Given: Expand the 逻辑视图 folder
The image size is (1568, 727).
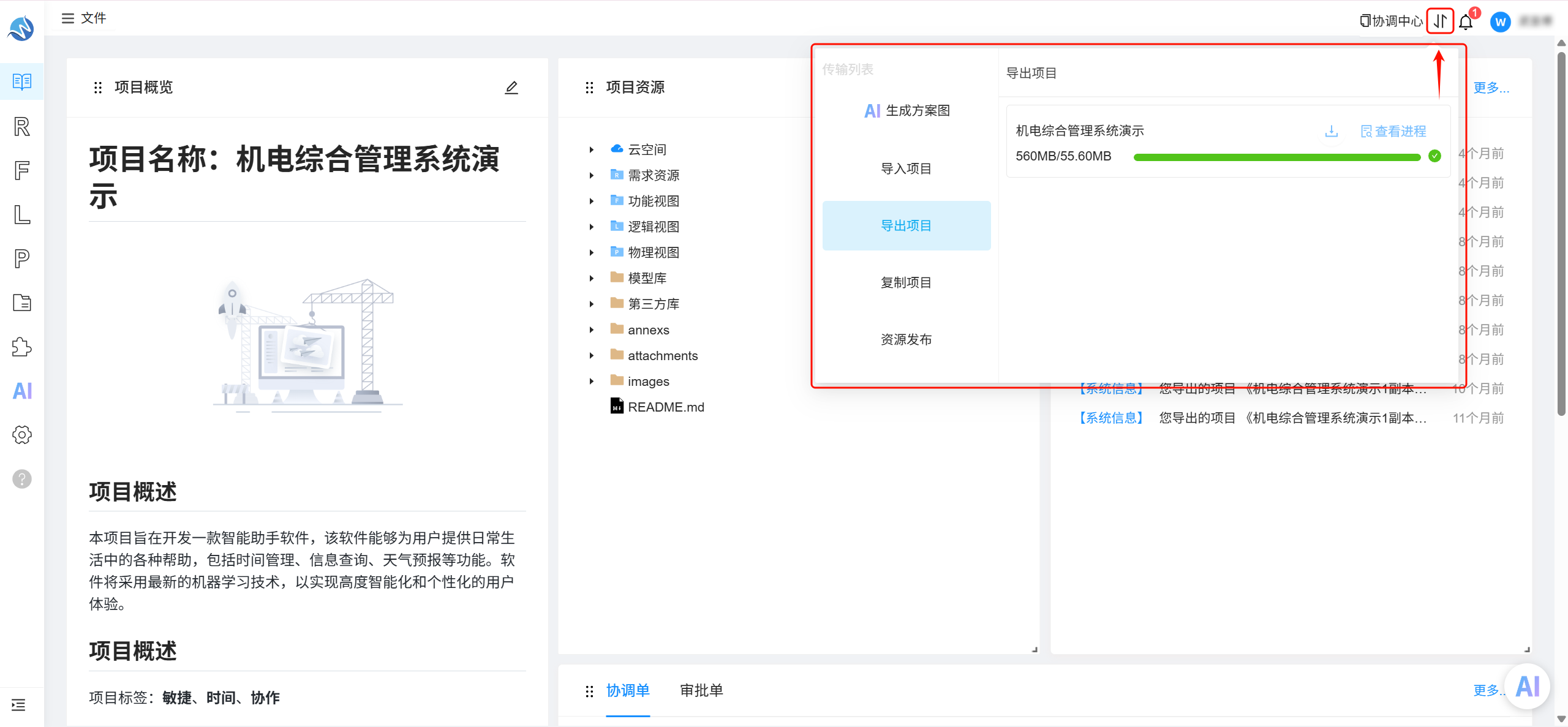Looking at the screenshot, I should 591,227.
